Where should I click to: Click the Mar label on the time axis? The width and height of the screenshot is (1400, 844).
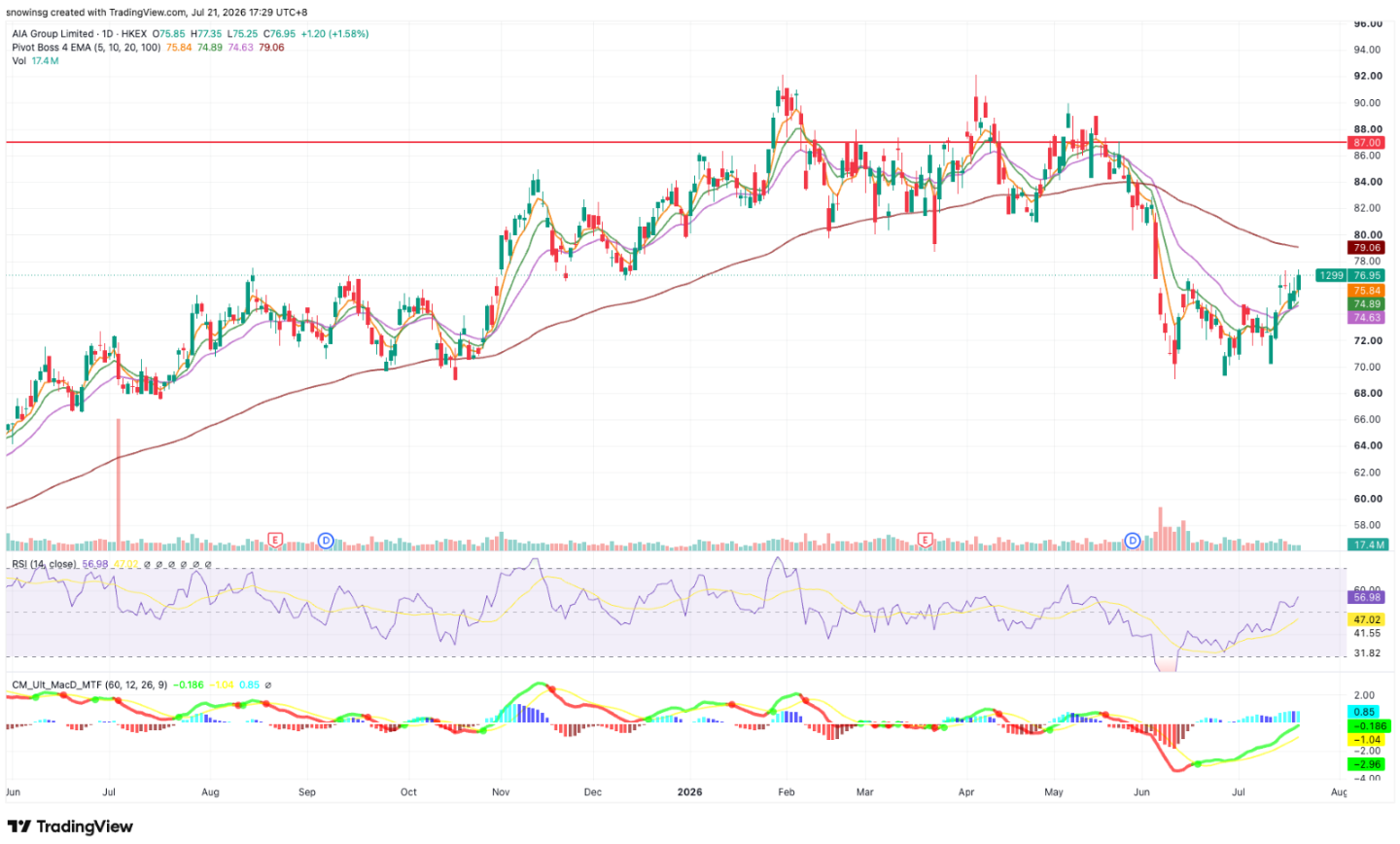865,792
